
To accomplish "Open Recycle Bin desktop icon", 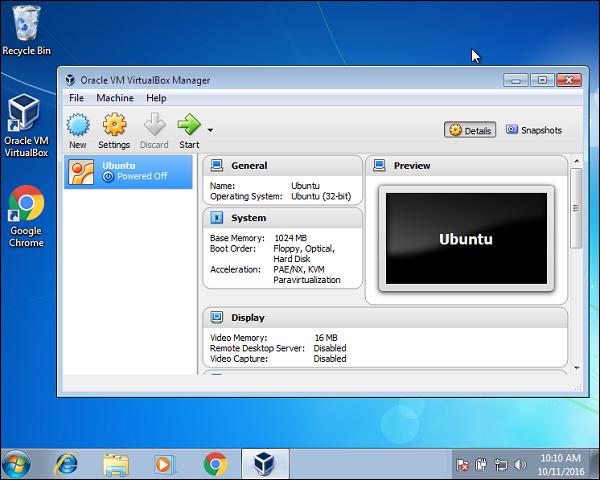I will click(x=26, y=30).
